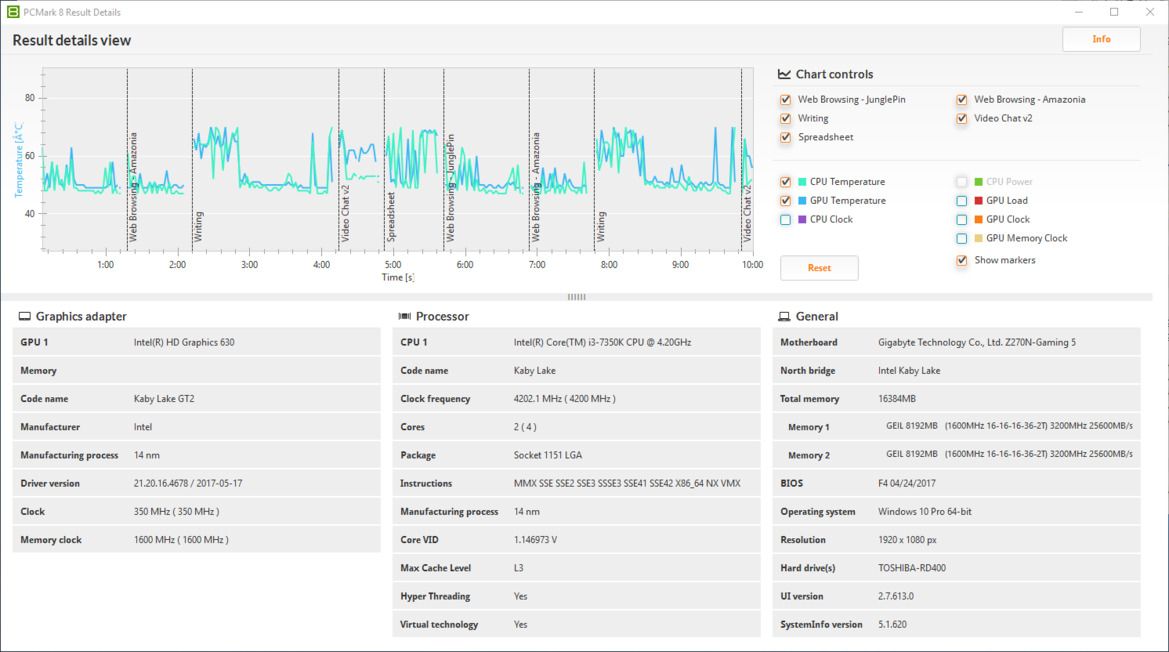Click the blue GPU Temperature color swatch

point(802,200)
